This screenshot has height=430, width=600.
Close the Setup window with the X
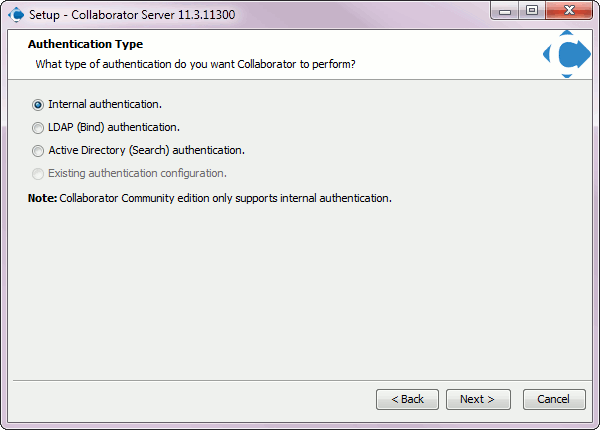click(x=569, y=11)
